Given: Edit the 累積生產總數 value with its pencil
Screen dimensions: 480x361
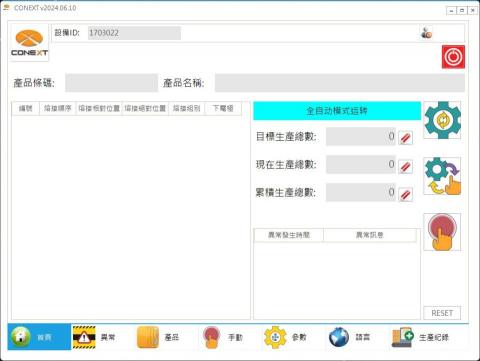Looking at the screenshot, I should tap(405, 194).
